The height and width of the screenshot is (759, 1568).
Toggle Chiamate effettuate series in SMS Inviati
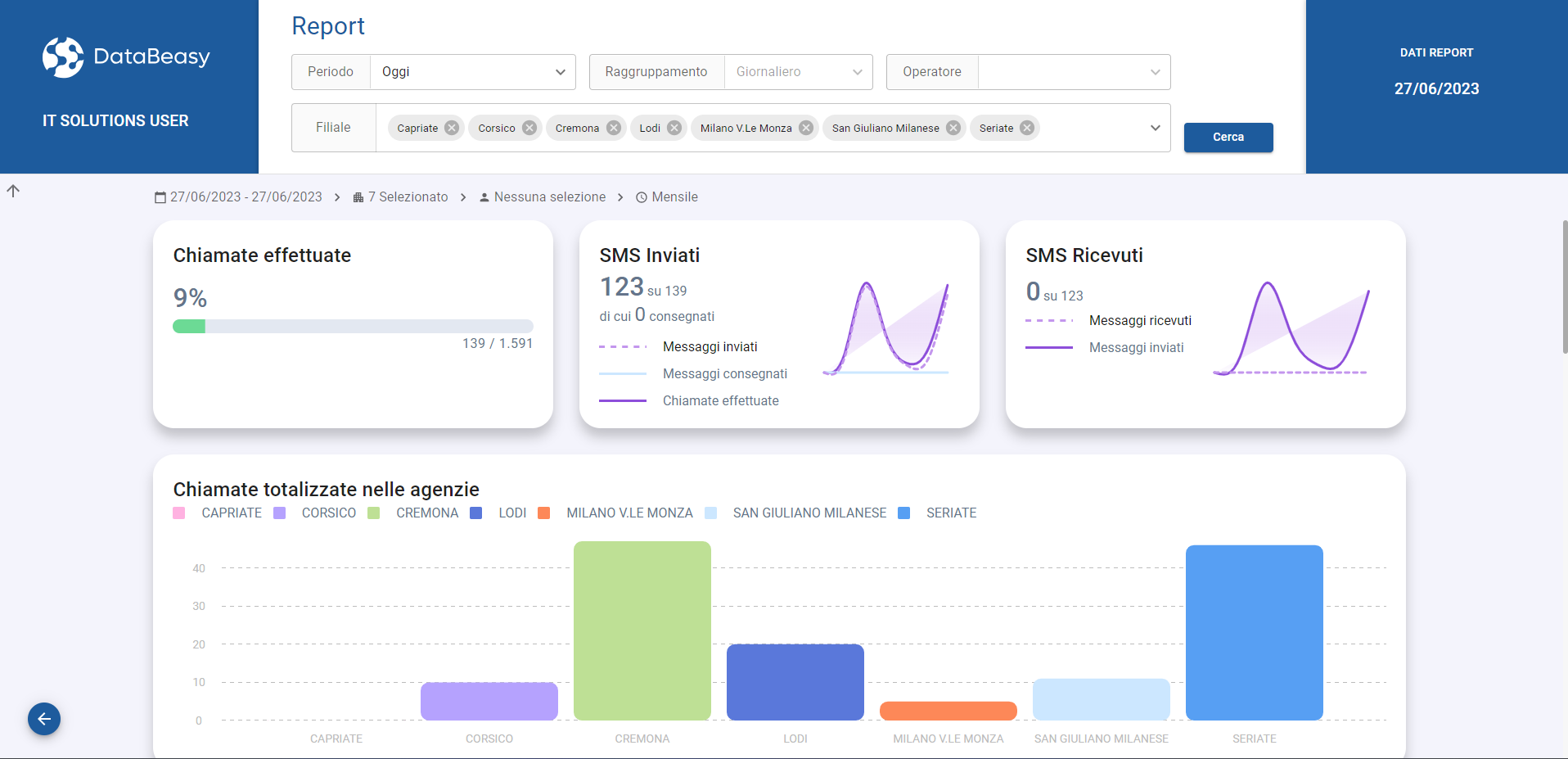point(720,400)
